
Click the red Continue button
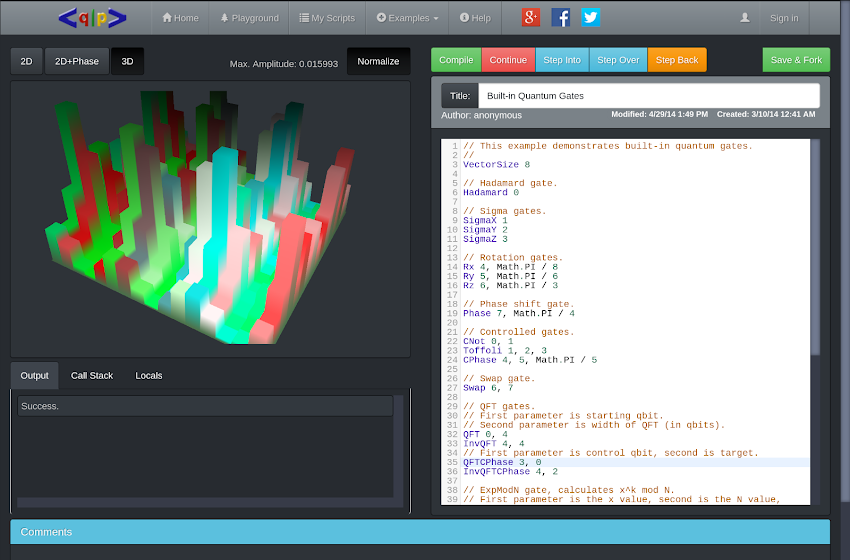click(508, 60)
